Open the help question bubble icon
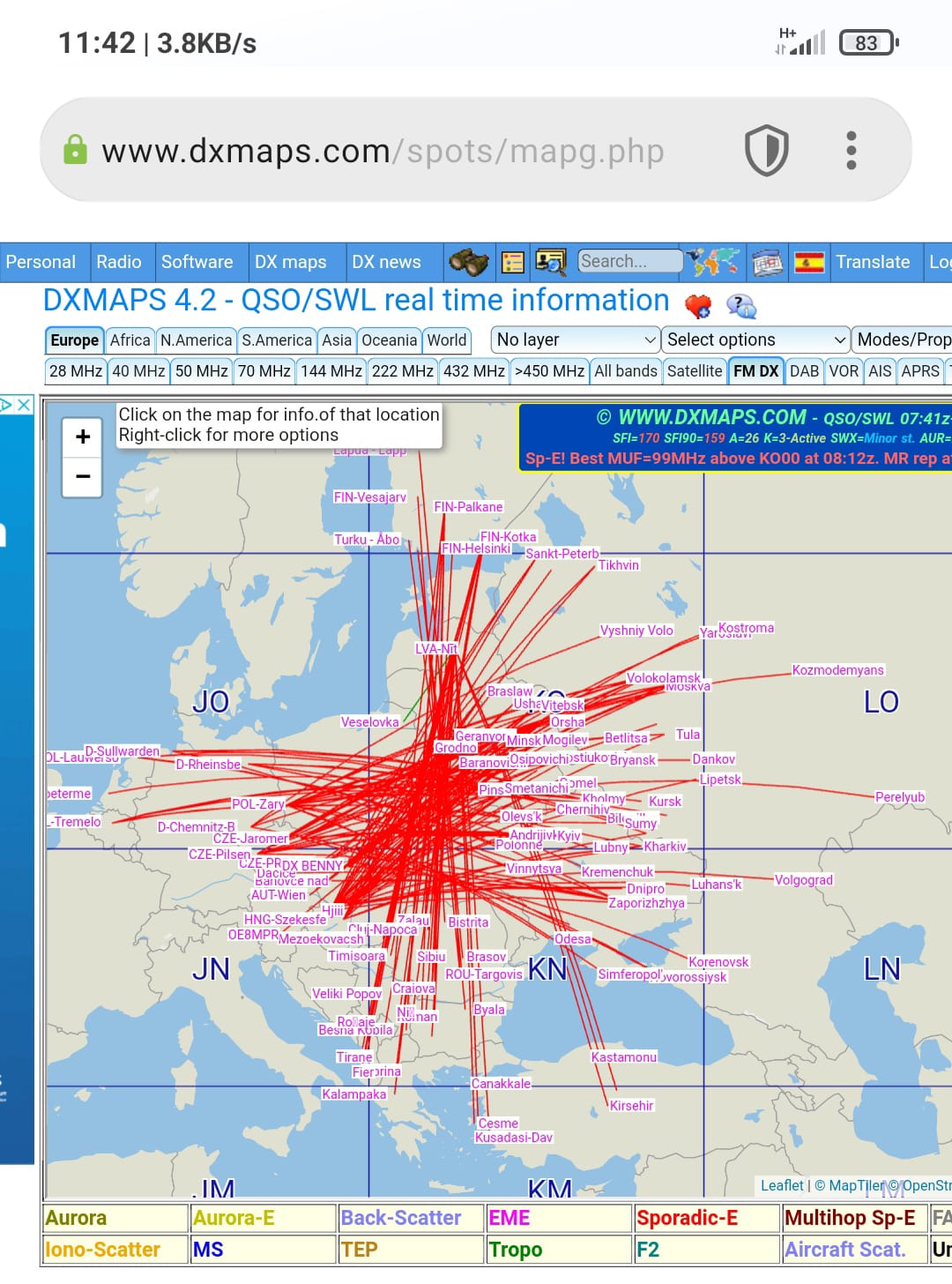Image resolution: width=952 pixels, height=1284 pixels. [x=741, y=306]
